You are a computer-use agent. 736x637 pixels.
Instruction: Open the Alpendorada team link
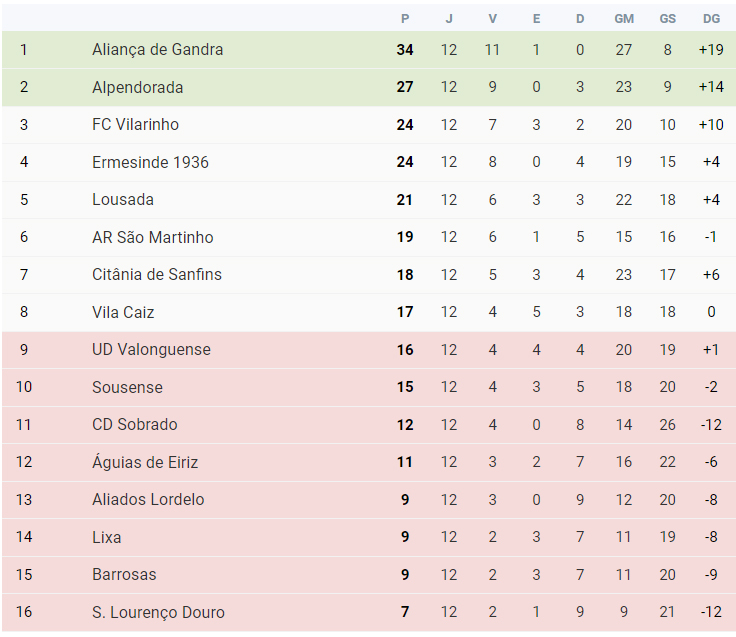click(x=138, y=87)
